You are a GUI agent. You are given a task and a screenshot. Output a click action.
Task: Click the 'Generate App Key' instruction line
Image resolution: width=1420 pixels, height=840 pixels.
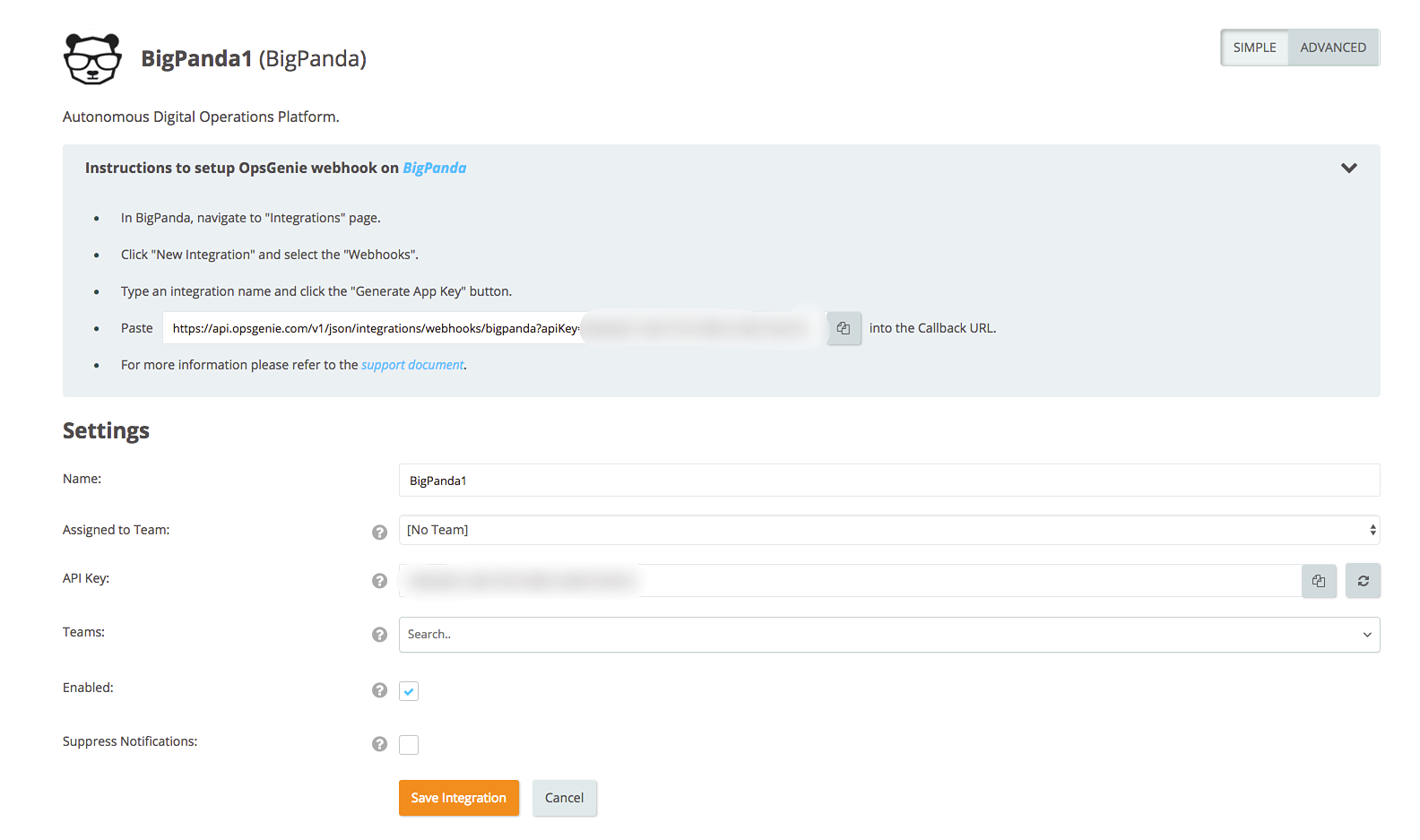(x=316, y=291)
